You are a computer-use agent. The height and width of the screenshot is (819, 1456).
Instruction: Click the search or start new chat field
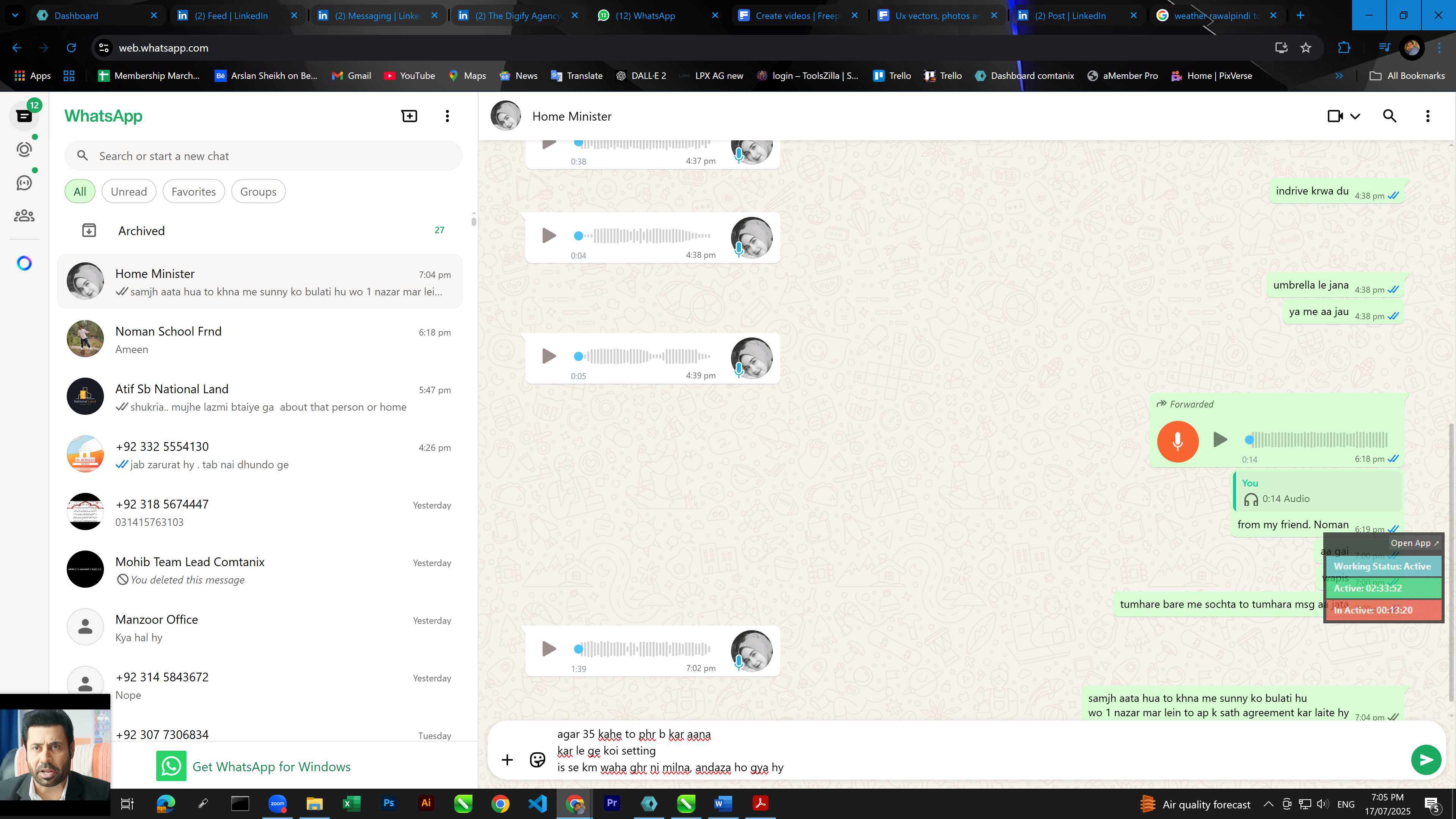(264, 156)
